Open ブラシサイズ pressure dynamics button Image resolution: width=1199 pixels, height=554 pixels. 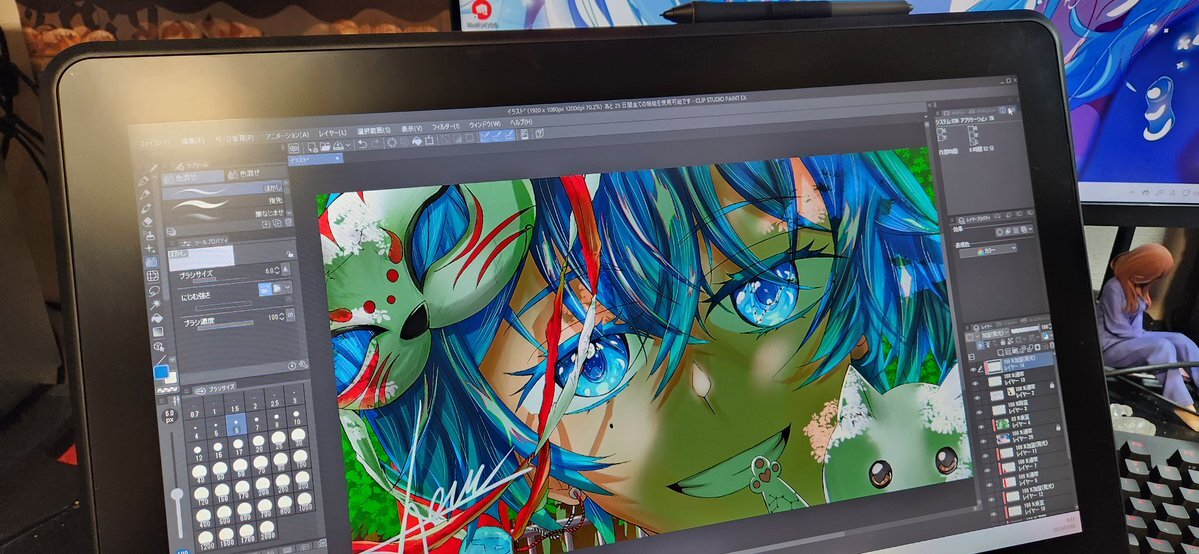[x=285, y=269]
